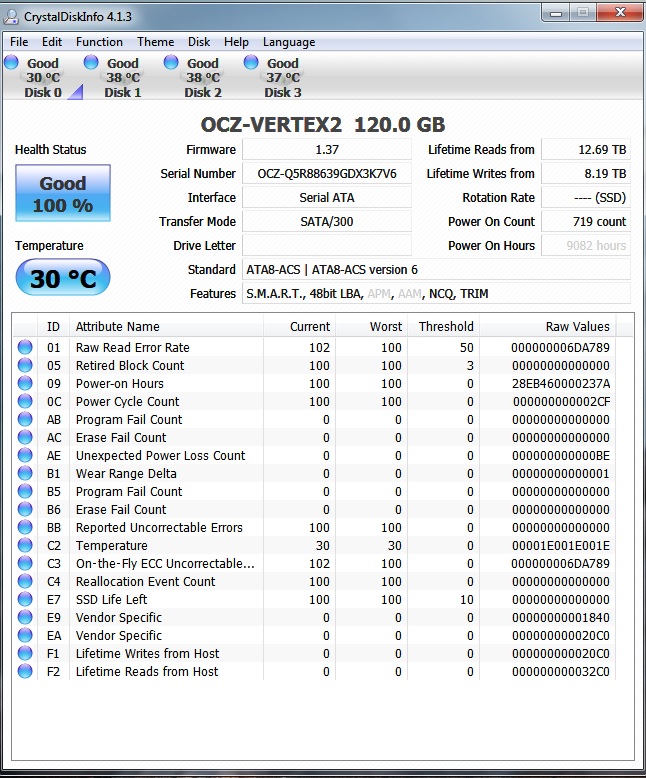Click the CrystalDiskInfo title bar icon
Viewport: 646px width, 778px height.
pyautogui.click(x=11, y=16)
